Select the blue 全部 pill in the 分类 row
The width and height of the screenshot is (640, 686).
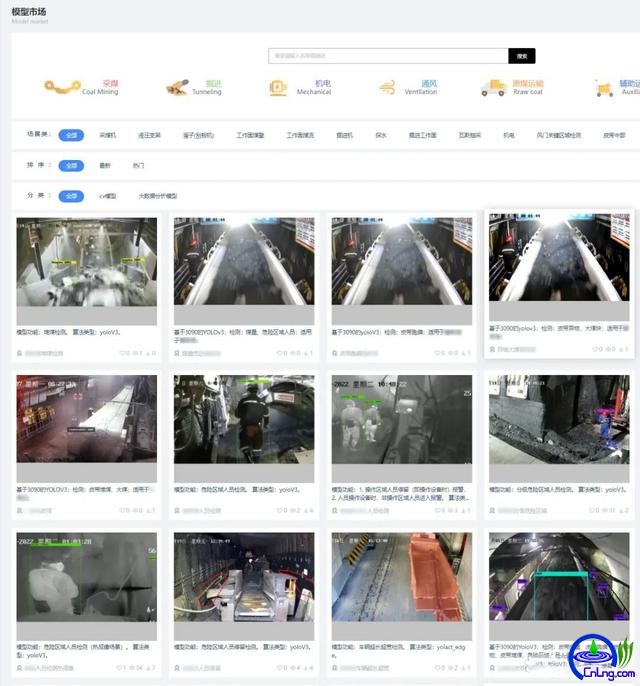[x=71, y=196]
